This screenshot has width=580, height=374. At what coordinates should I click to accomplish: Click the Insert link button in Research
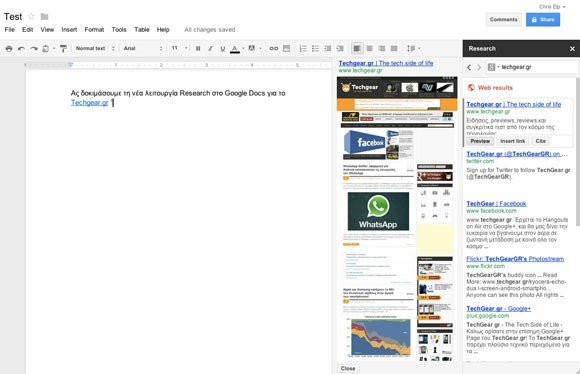[512, 141]
